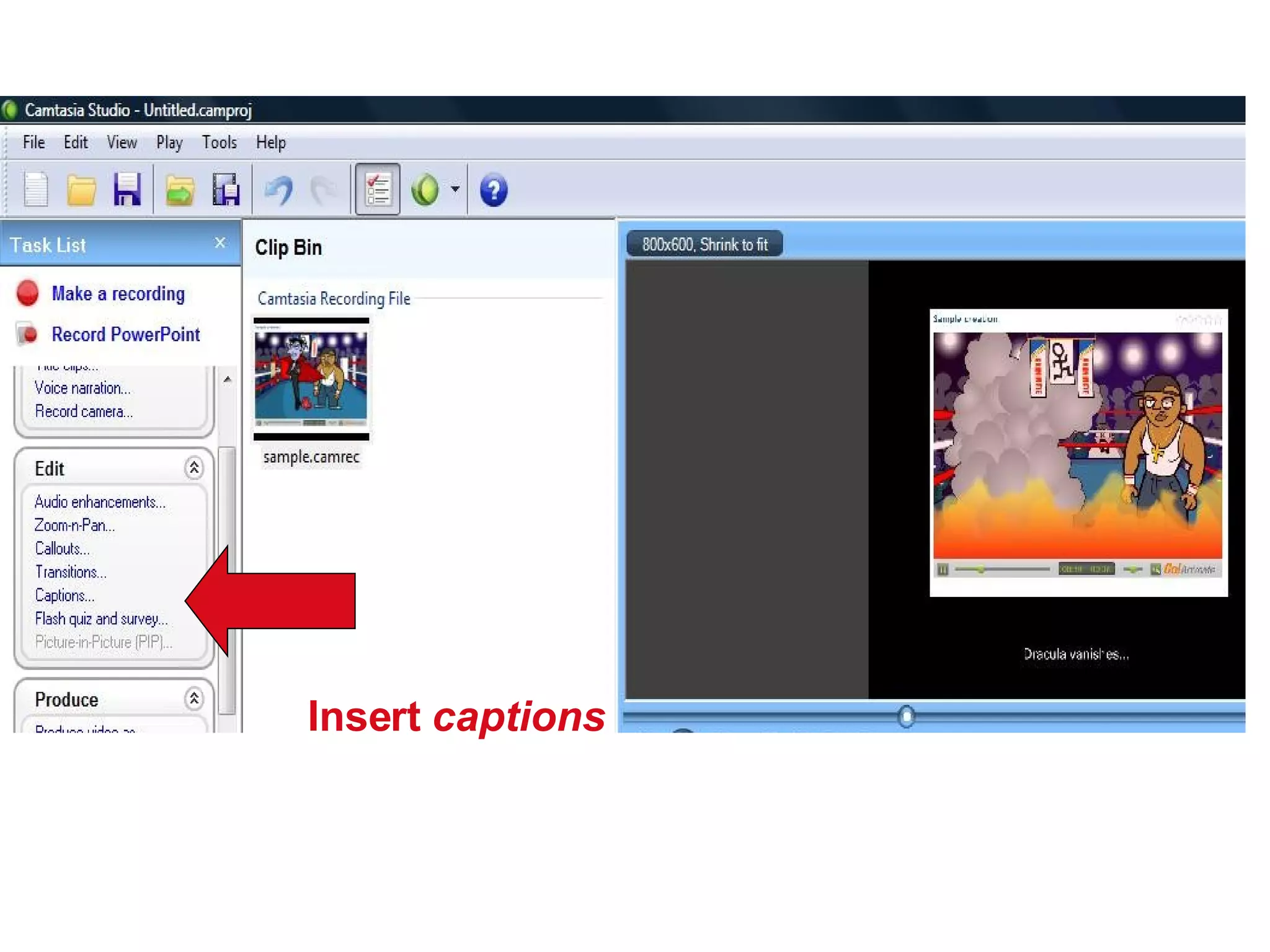Click the green Camtasia launcher icon
Viewport: 1270px width, 952px height.
pyautogui.click(x=425, y=190)
